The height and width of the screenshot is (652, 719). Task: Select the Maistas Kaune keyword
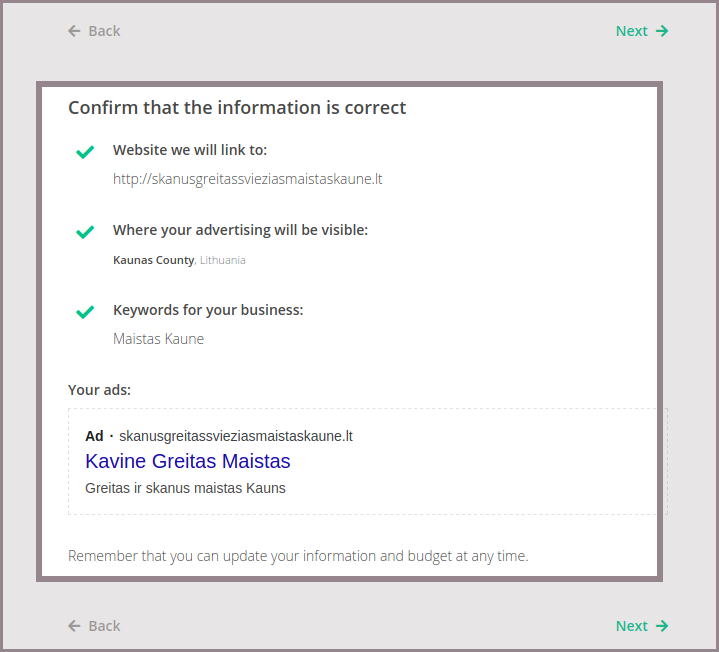pos(158,339)
